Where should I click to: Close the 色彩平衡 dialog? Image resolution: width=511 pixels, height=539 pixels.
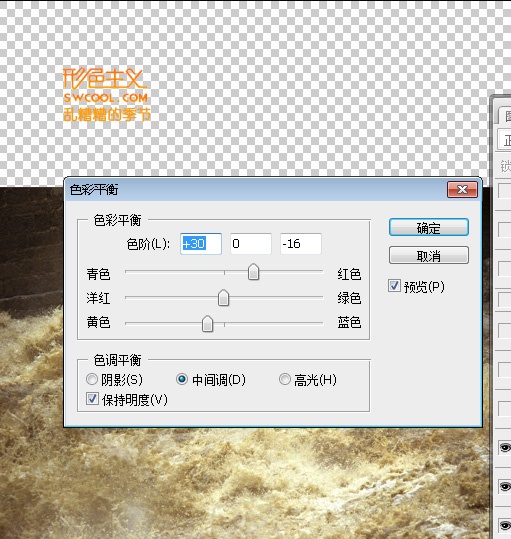[x=462, y=189]
